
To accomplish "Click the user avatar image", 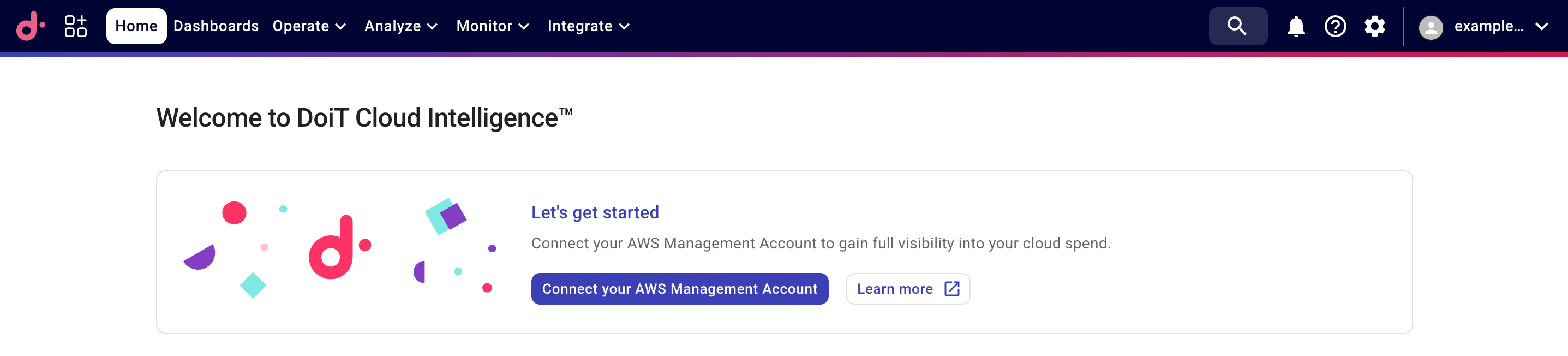I will [x=1431, y=26].
